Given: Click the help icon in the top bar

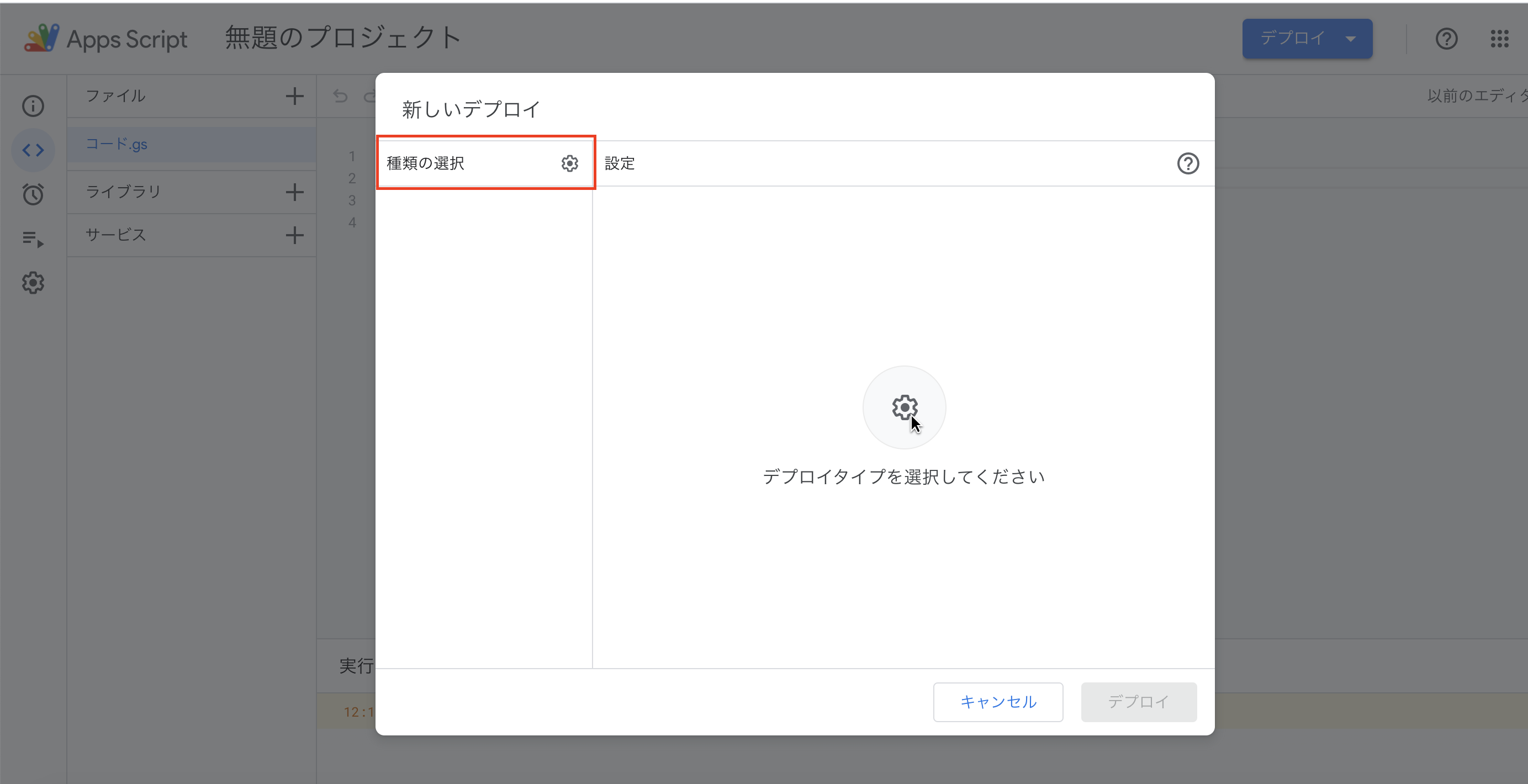Looking at the screenshot, I should coord(1447,39).
